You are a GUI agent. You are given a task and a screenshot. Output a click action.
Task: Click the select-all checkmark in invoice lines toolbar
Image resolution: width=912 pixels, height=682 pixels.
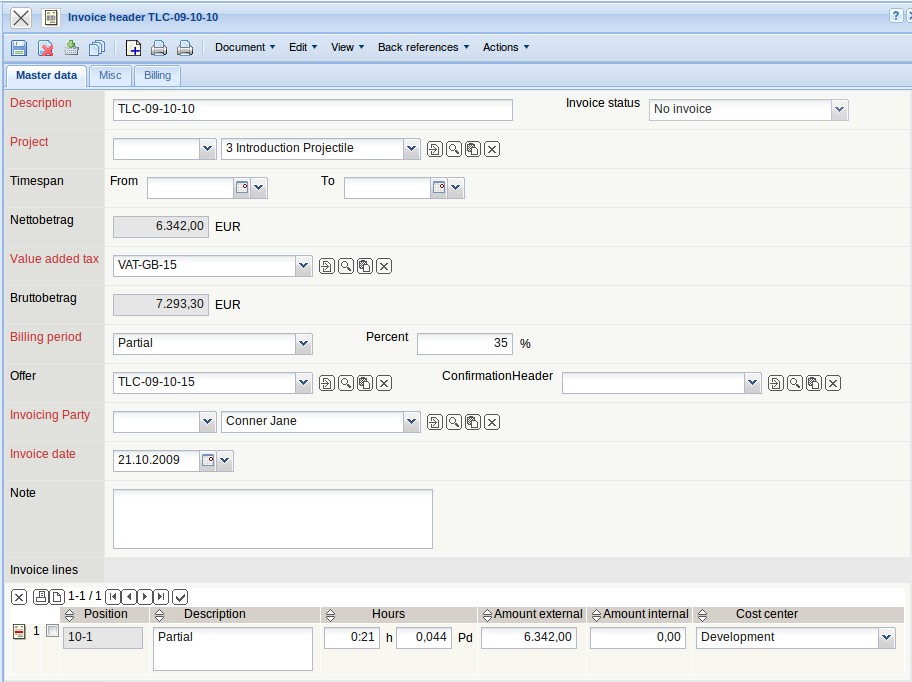180,597
